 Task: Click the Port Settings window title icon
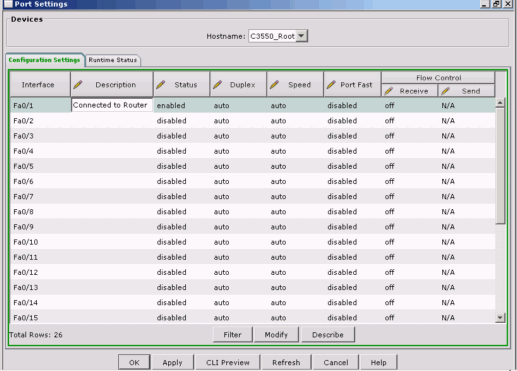click(7, 4)
